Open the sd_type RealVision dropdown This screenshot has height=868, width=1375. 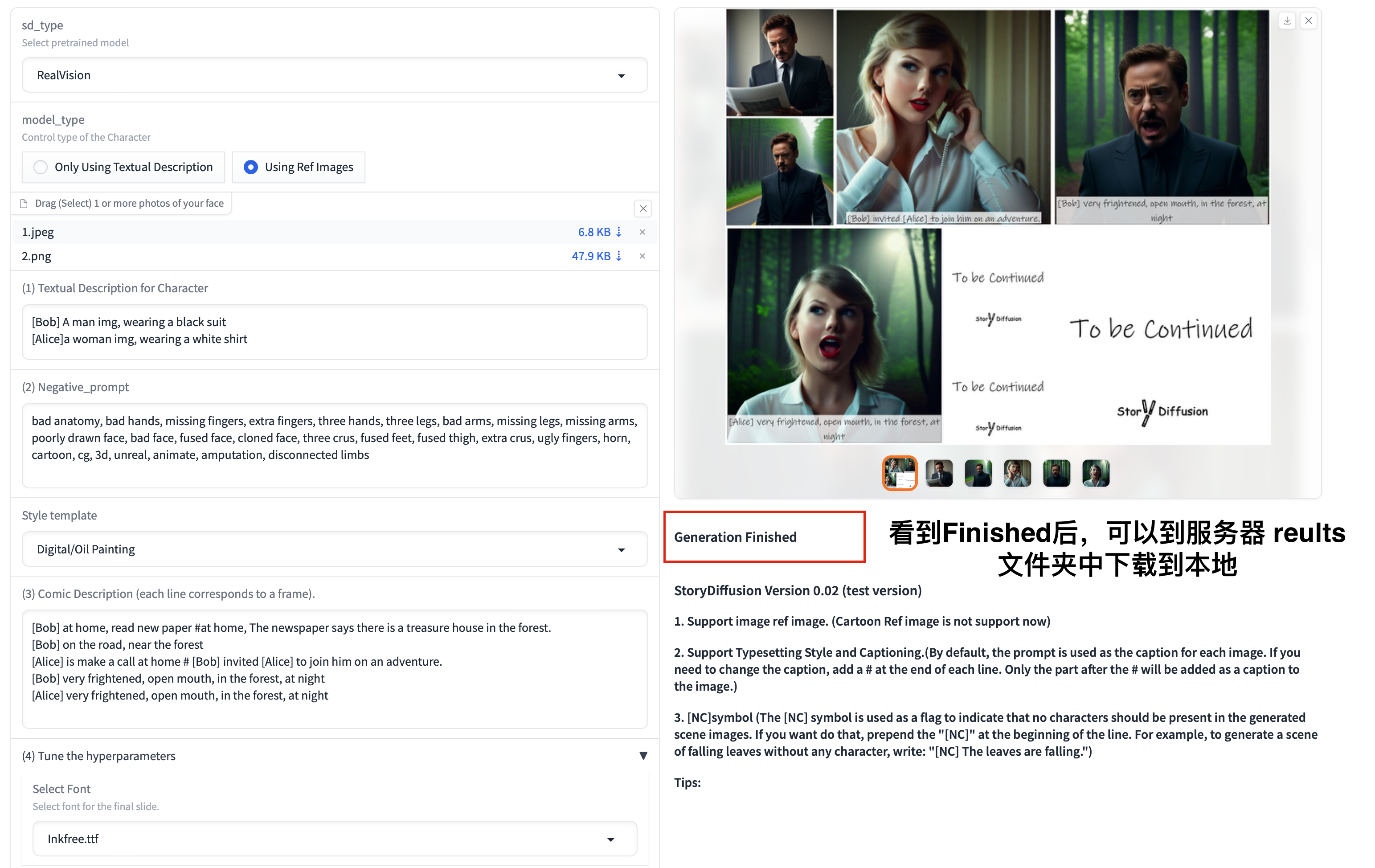coord(335,75)
